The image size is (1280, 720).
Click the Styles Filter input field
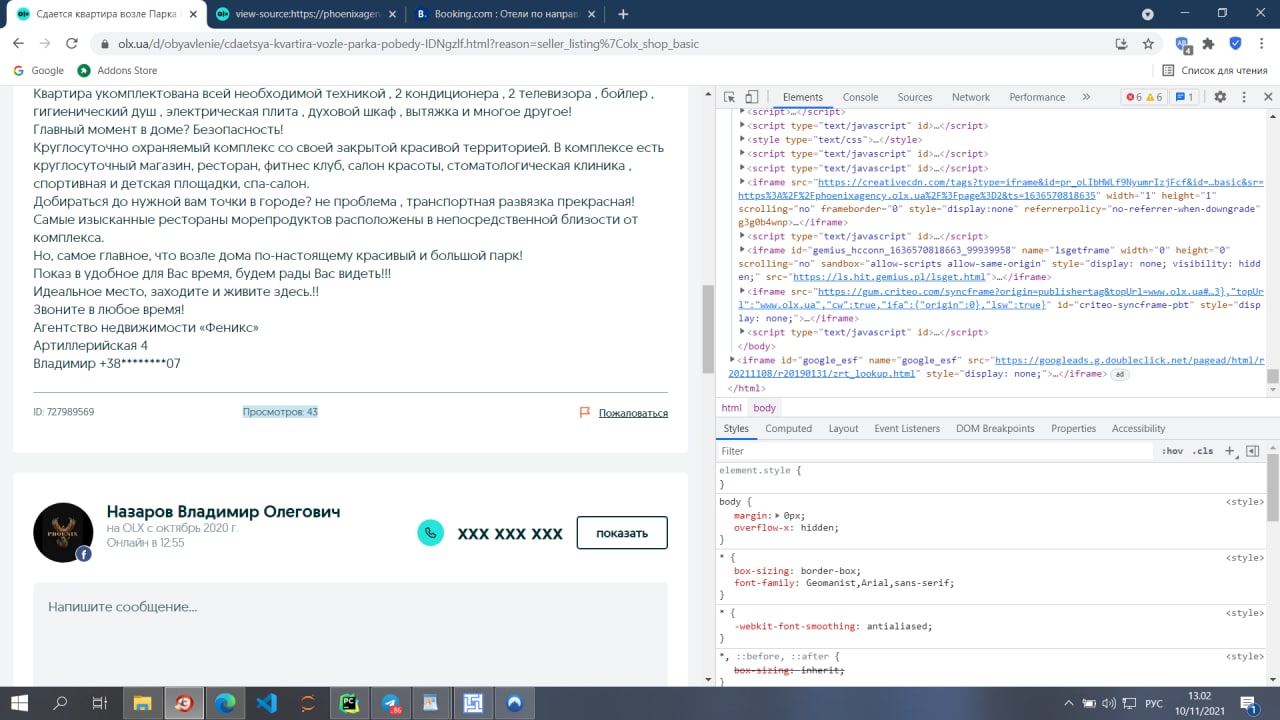[x=935, y=451]
